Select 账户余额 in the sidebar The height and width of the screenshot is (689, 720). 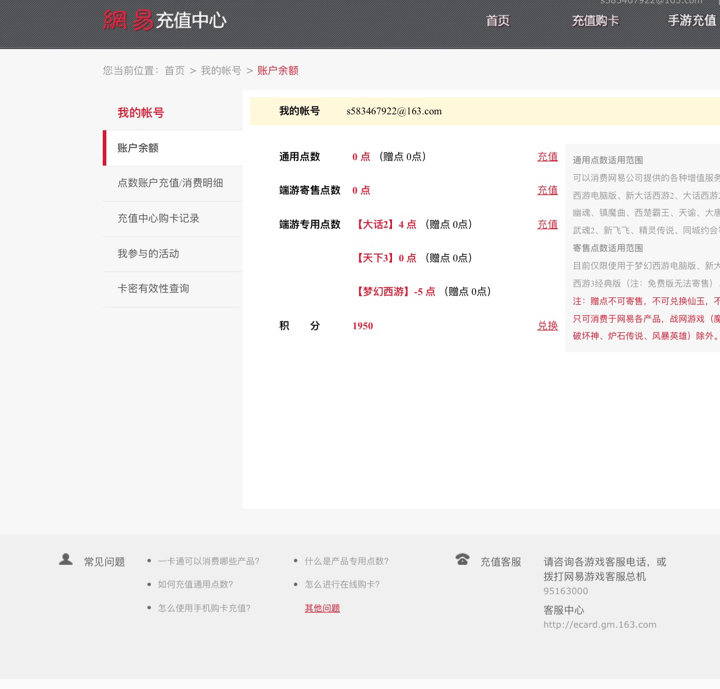173,148
